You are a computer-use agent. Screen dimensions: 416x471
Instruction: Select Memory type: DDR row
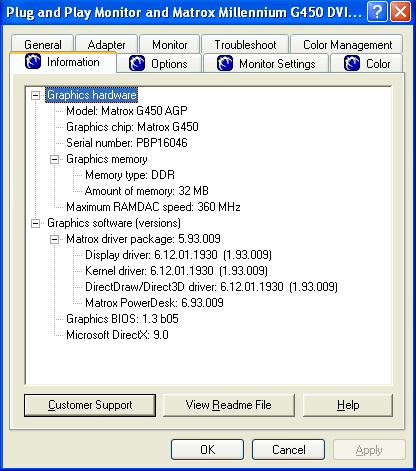pos(130,175)
